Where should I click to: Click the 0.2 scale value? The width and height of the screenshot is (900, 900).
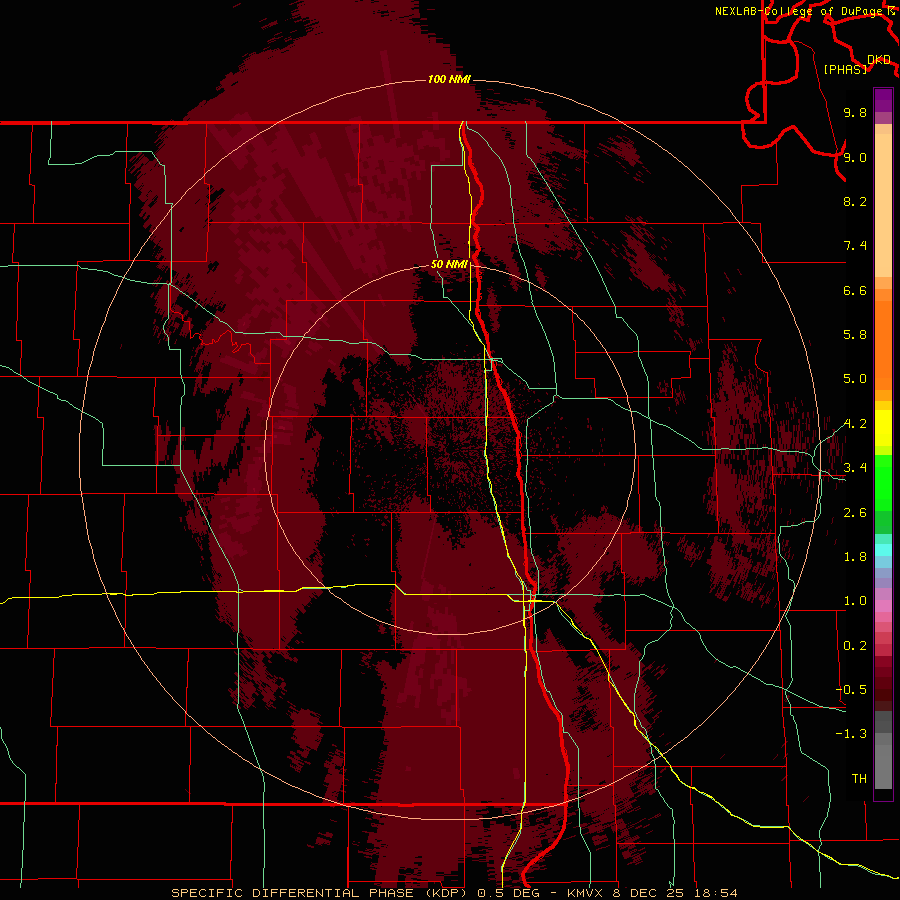(855, 646)
